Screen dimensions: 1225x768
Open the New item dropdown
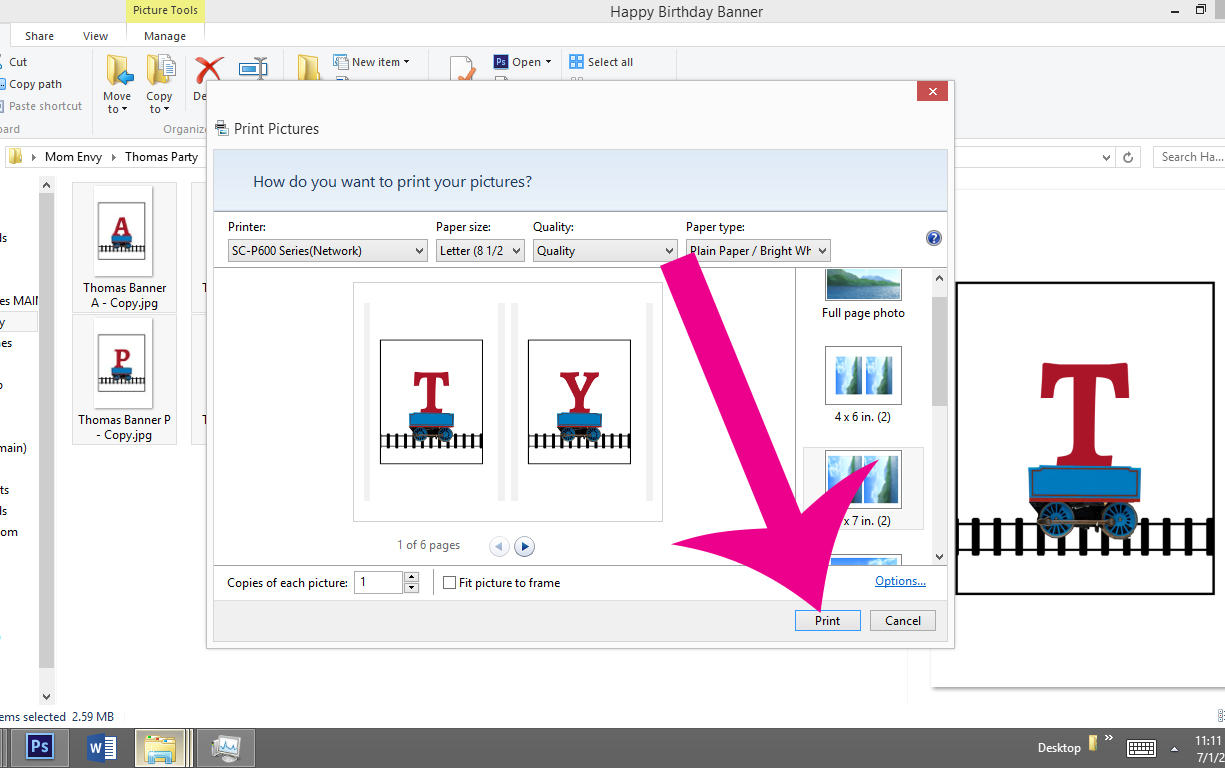click(x=372, y=62)
